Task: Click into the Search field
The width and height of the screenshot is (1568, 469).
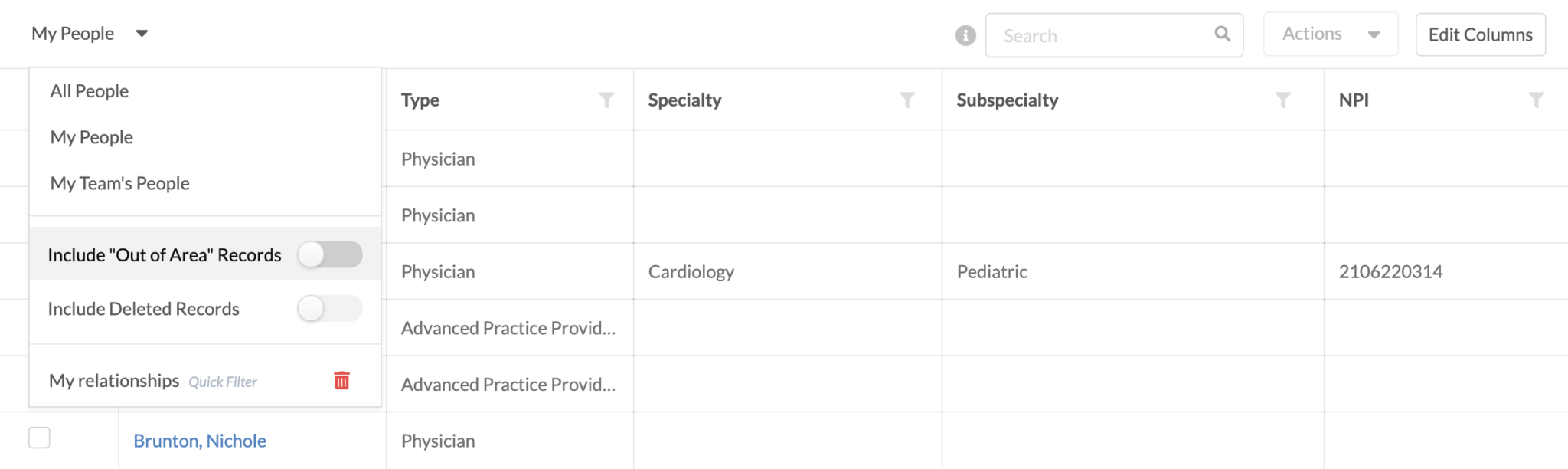Action: [x=1102, y=35]
